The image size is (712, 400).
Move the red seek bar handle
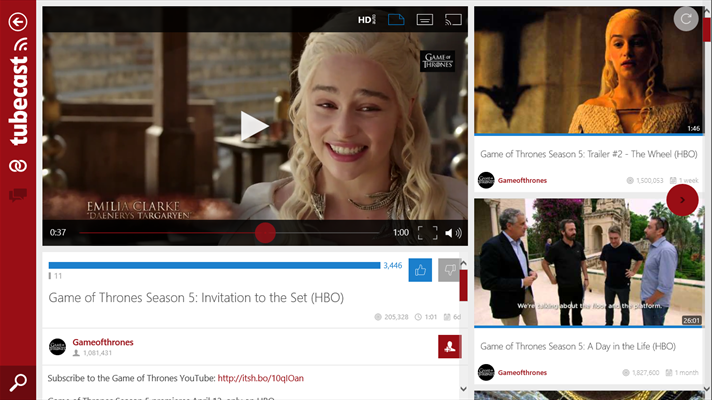coord(265,233)
